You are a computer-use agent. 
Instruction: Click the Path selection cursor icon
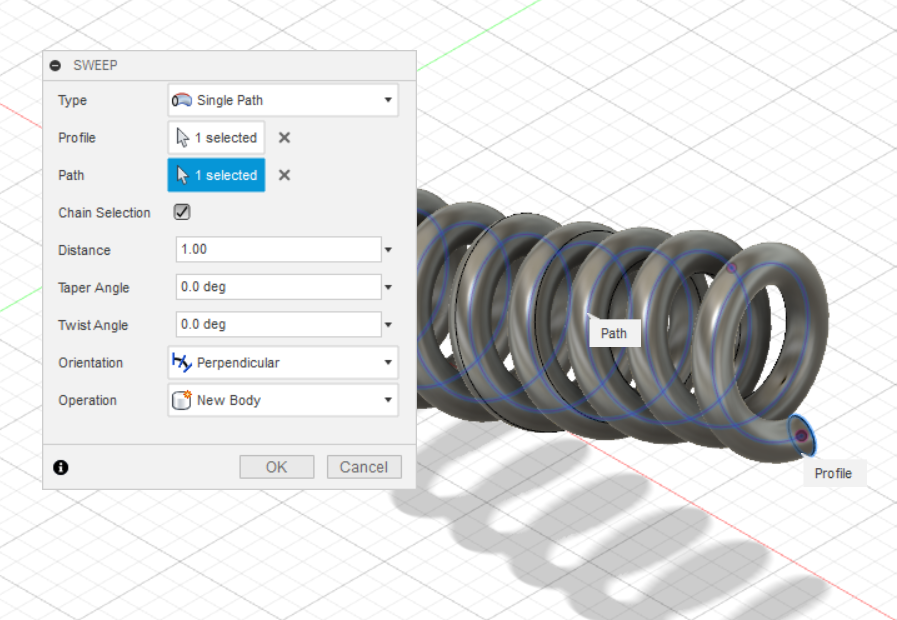click(182, 175)
